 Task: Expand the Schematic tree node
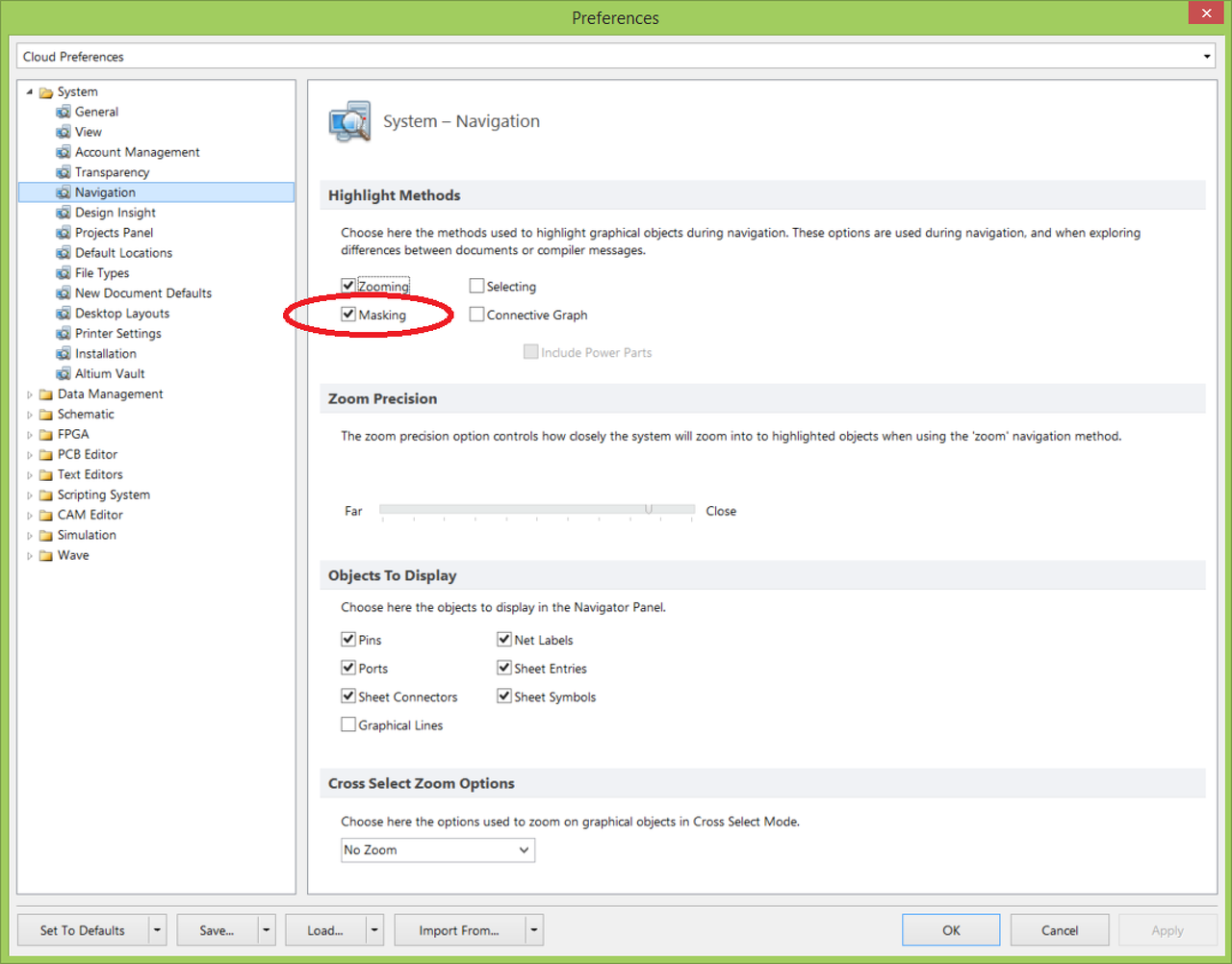pyautogui.click(x=30, y=415)
